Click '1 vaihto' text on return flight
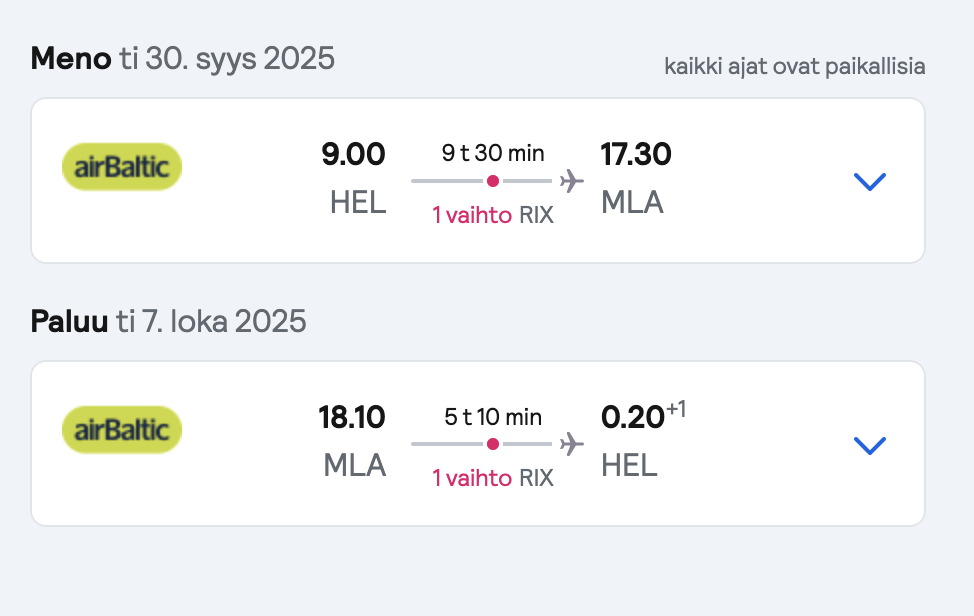Screen dimensions: 974x616 click(472, 478)
